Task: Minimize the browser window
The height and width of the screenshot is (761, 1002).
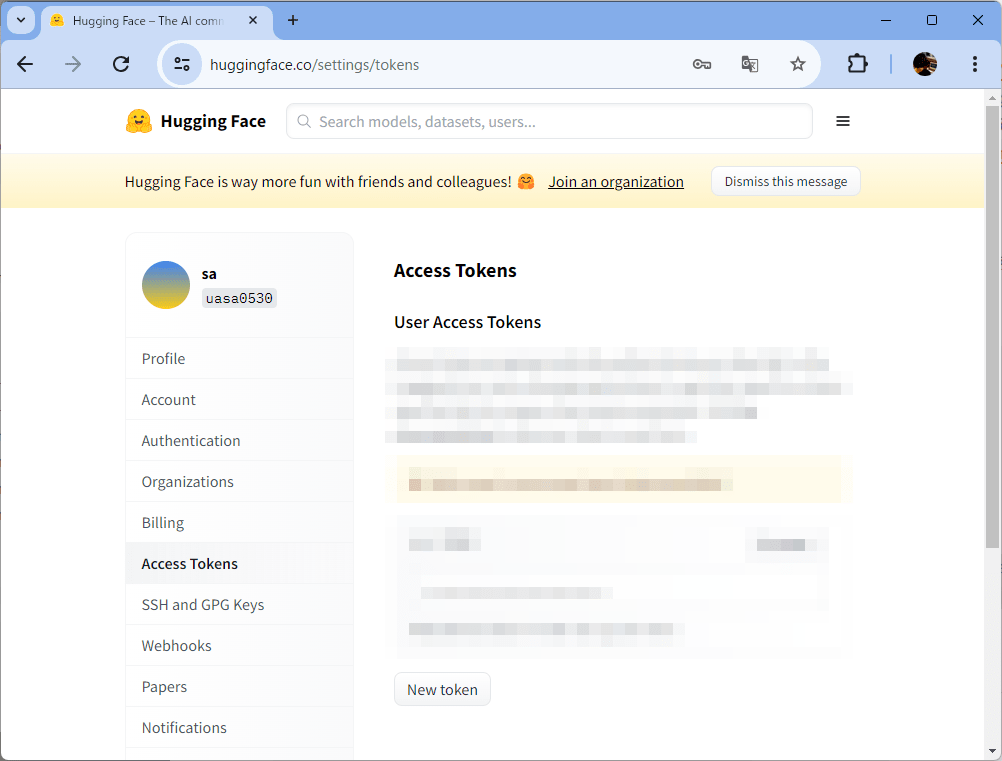Action: (886, 20)
